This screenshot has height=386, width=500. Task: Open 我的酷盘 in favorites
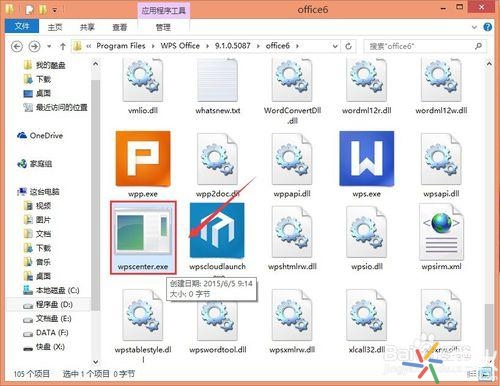(45, 65)
